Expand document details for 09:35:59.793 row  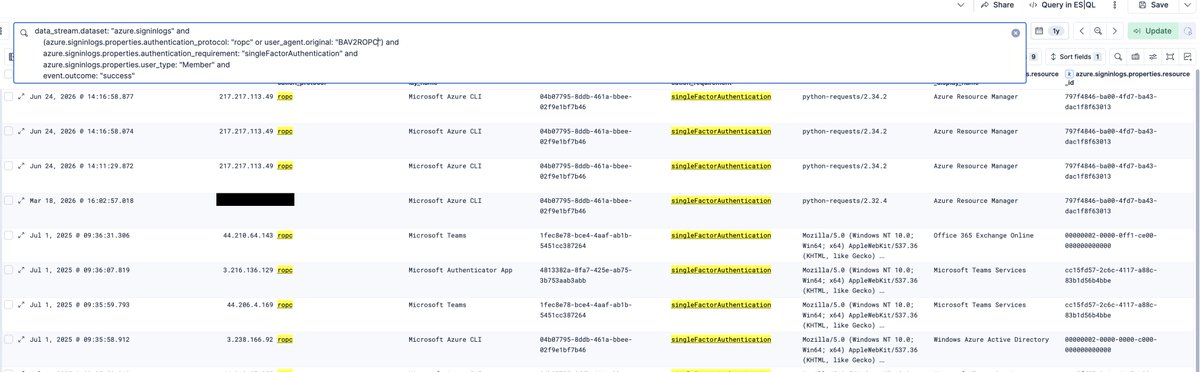click(22, 304)
